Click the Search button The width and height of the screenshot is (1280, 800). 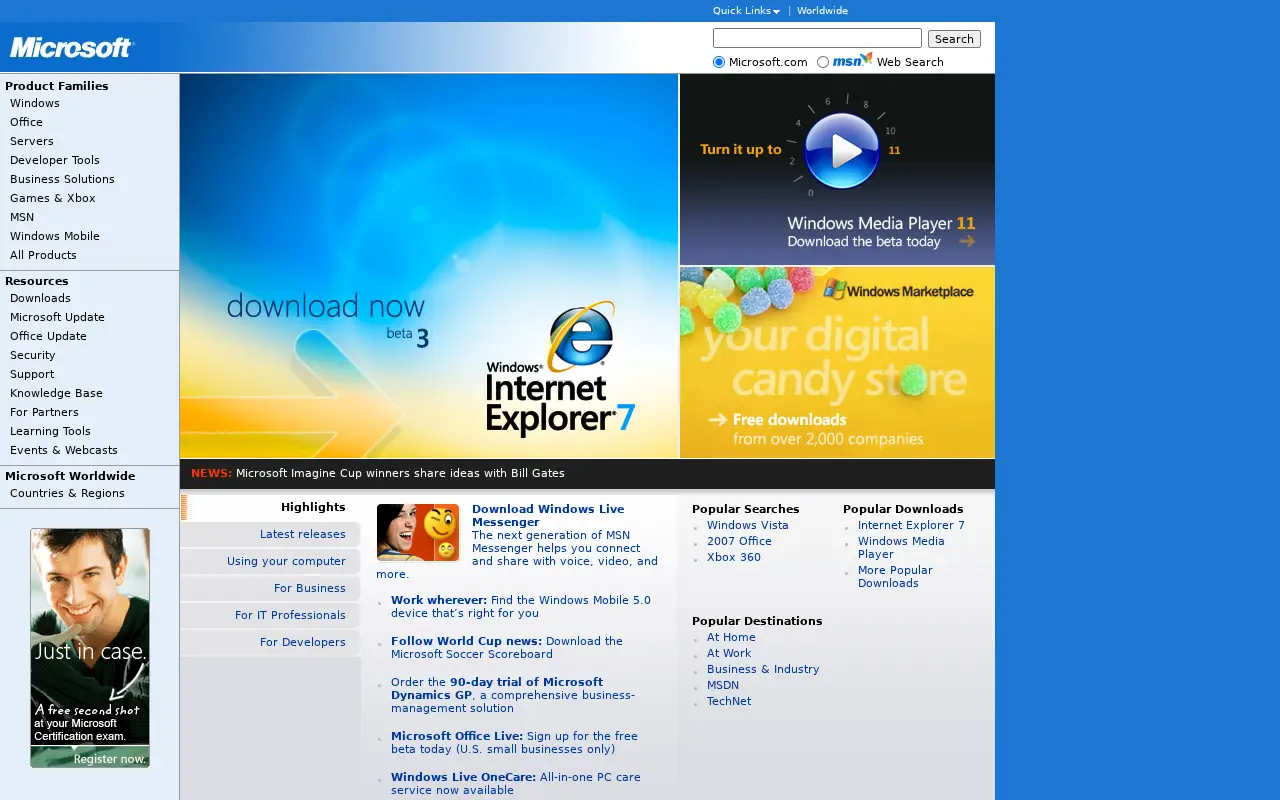[954, 39]
